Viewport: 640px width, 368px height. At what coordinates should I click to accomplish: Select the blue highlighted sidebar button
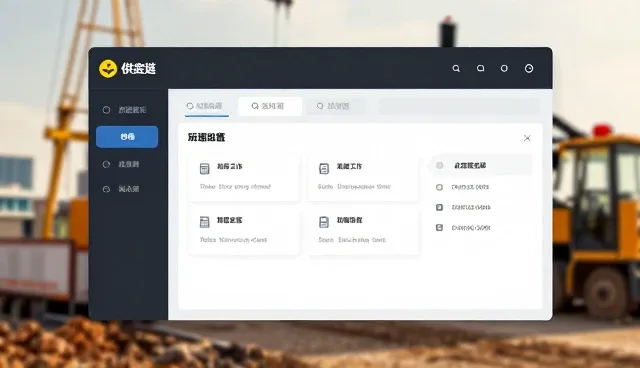point(127,137)
